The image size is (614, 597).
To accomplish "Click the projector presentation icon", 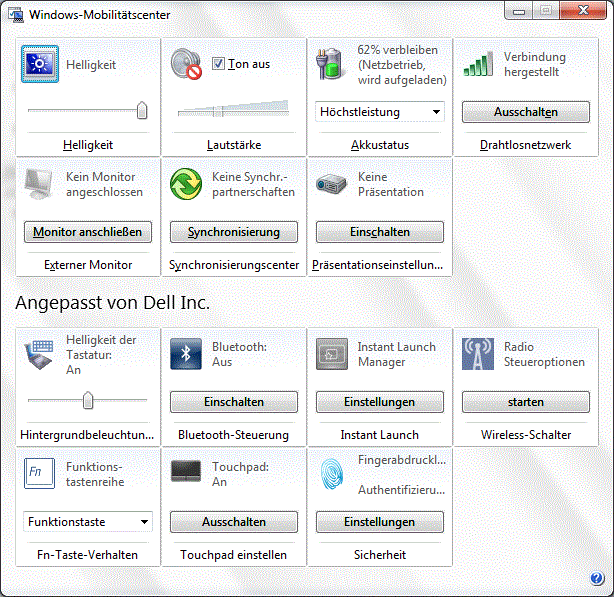I will (x=331, y=184).
